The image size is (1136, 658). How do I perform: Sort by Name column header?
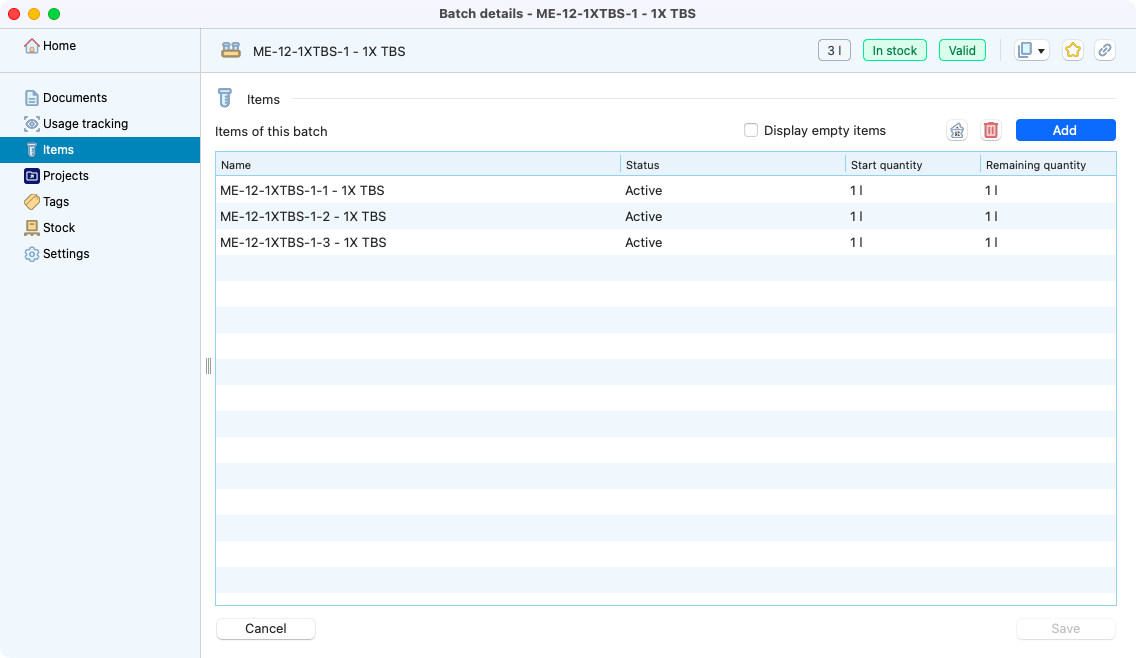tap(417, 165)
